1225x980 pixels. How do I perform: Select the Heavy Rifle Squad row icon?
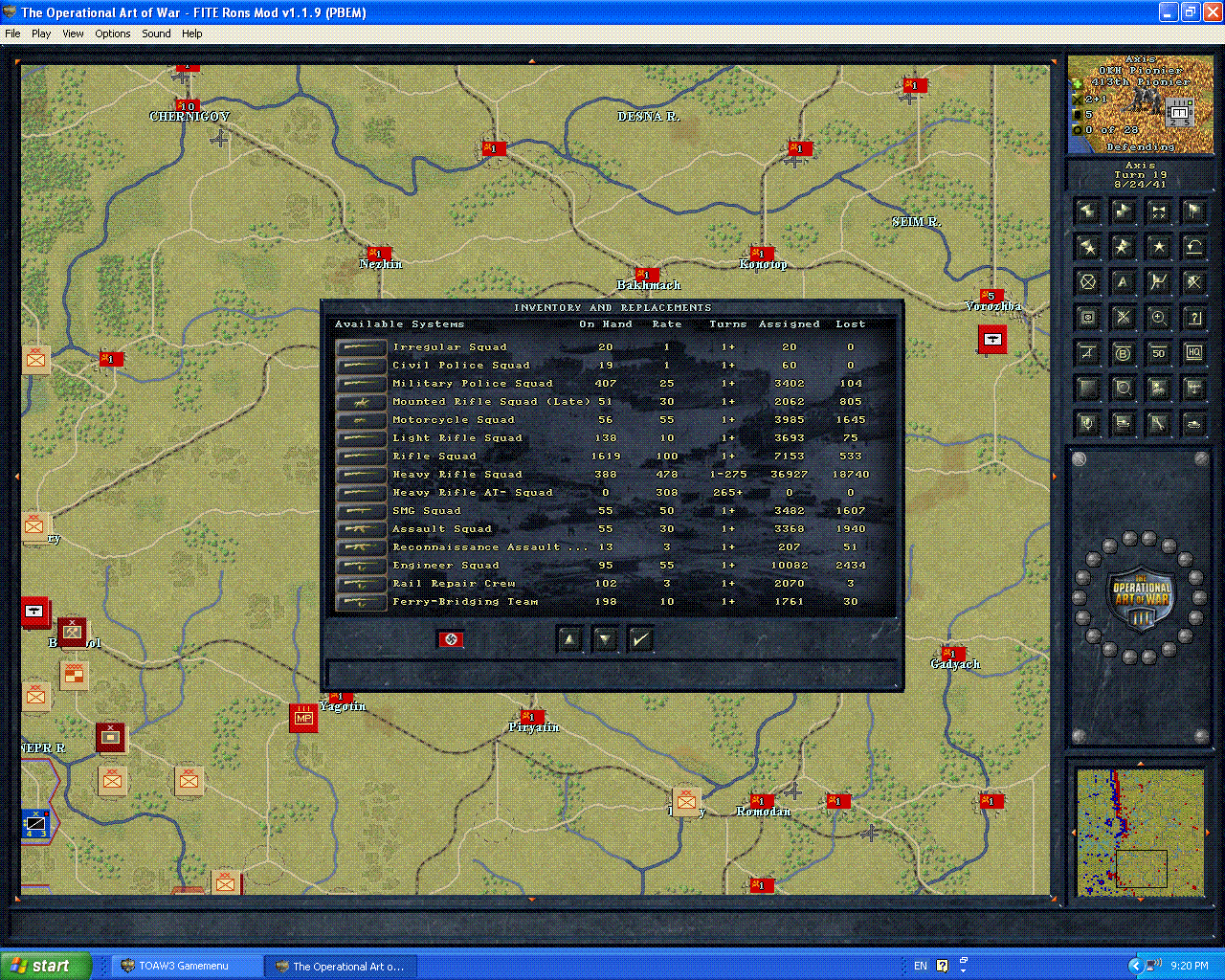click(x=361, y=475)
